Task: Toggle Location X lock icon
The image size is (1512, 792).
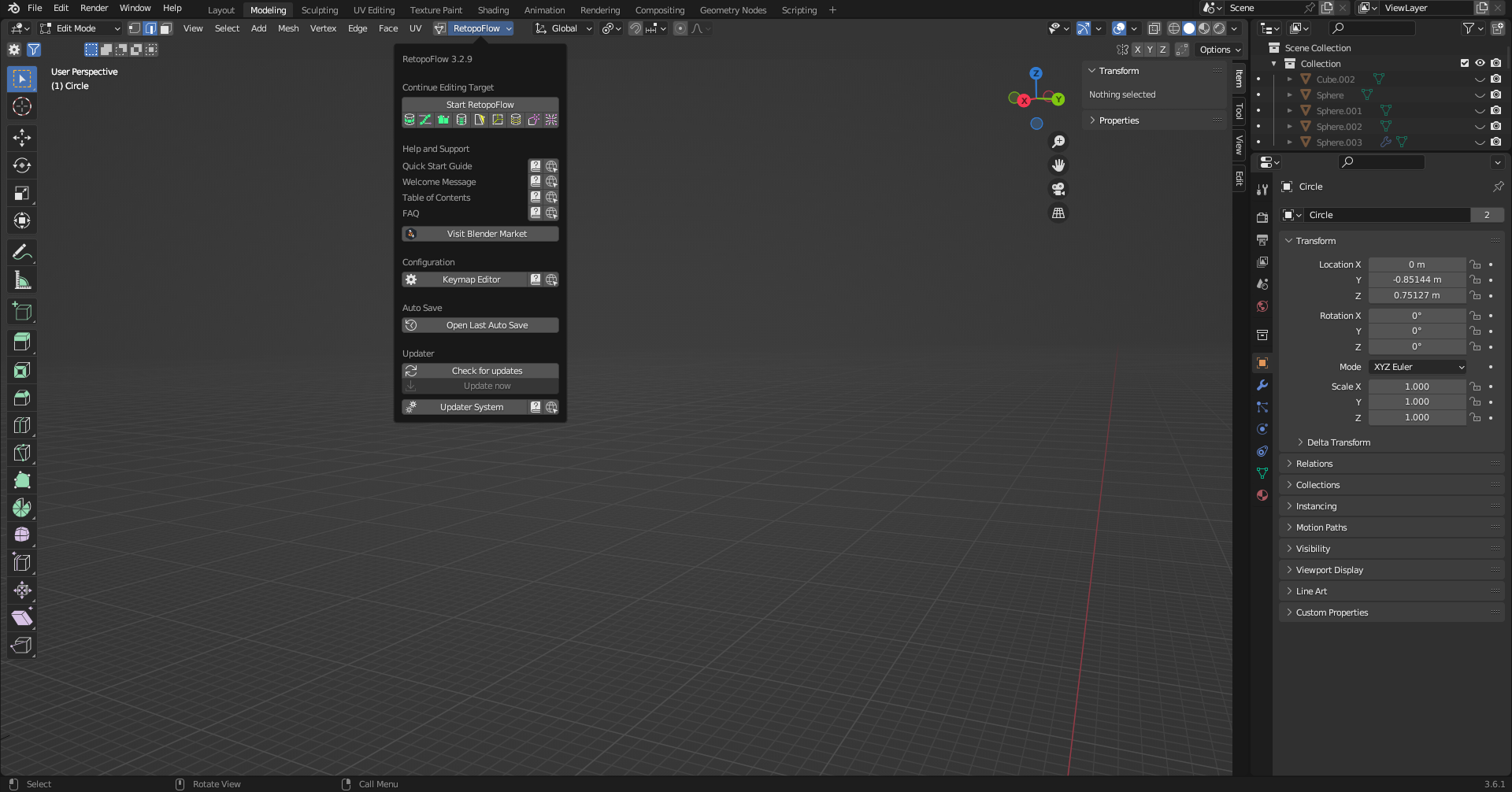Action: click(1475, 265)
